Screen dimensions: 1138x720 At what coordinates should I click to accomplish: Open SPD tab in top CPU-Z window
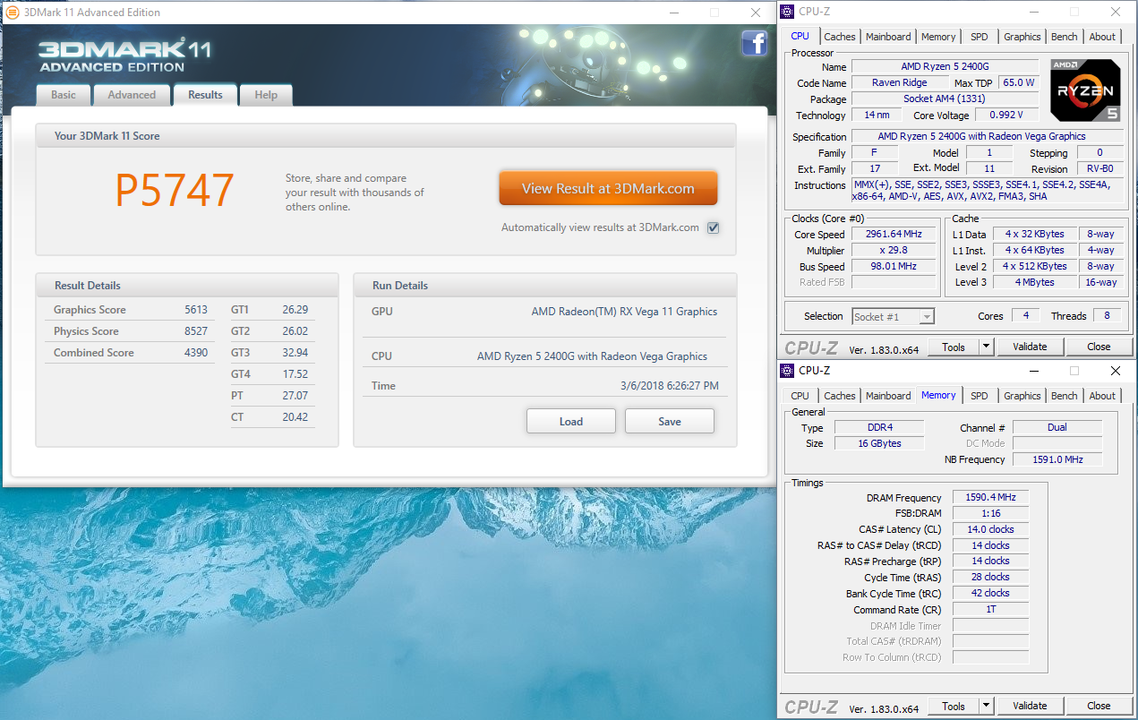click(x=979, y=37)
